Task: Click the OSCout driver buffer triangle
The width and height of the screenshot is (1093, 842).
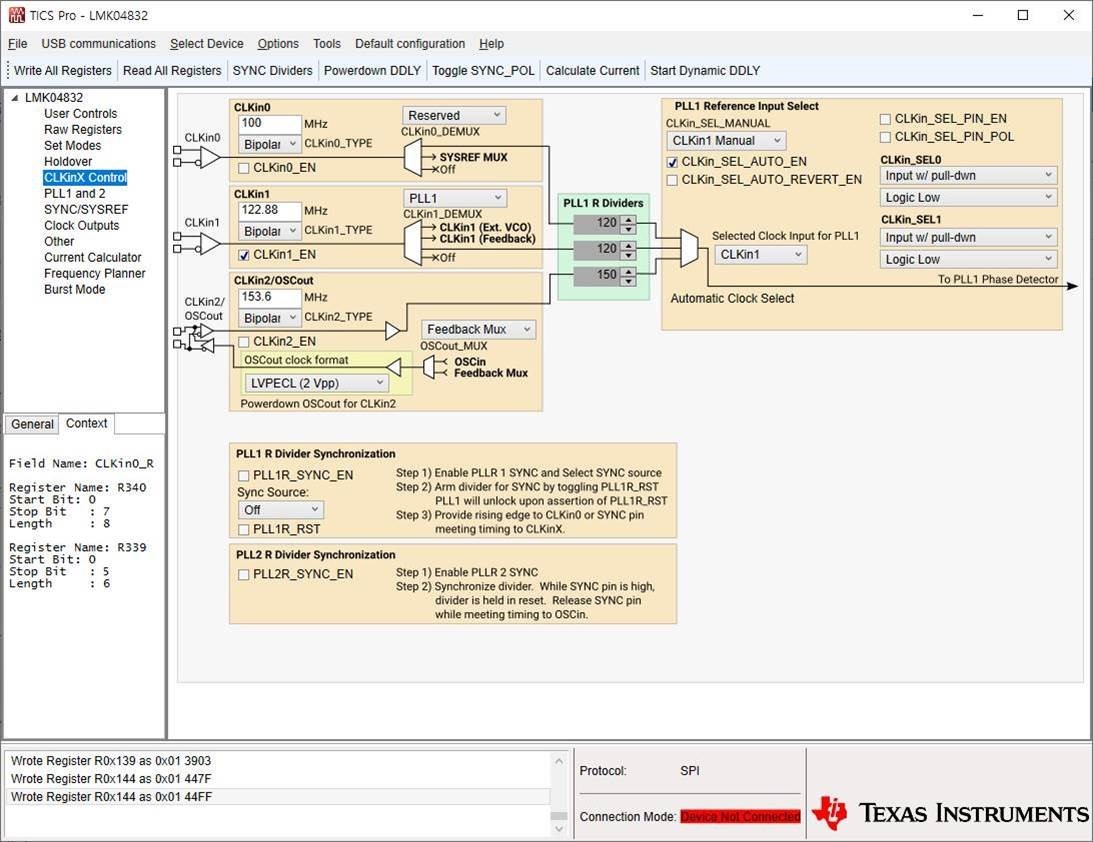Action: pyautogui.click(x=394, y=367)
